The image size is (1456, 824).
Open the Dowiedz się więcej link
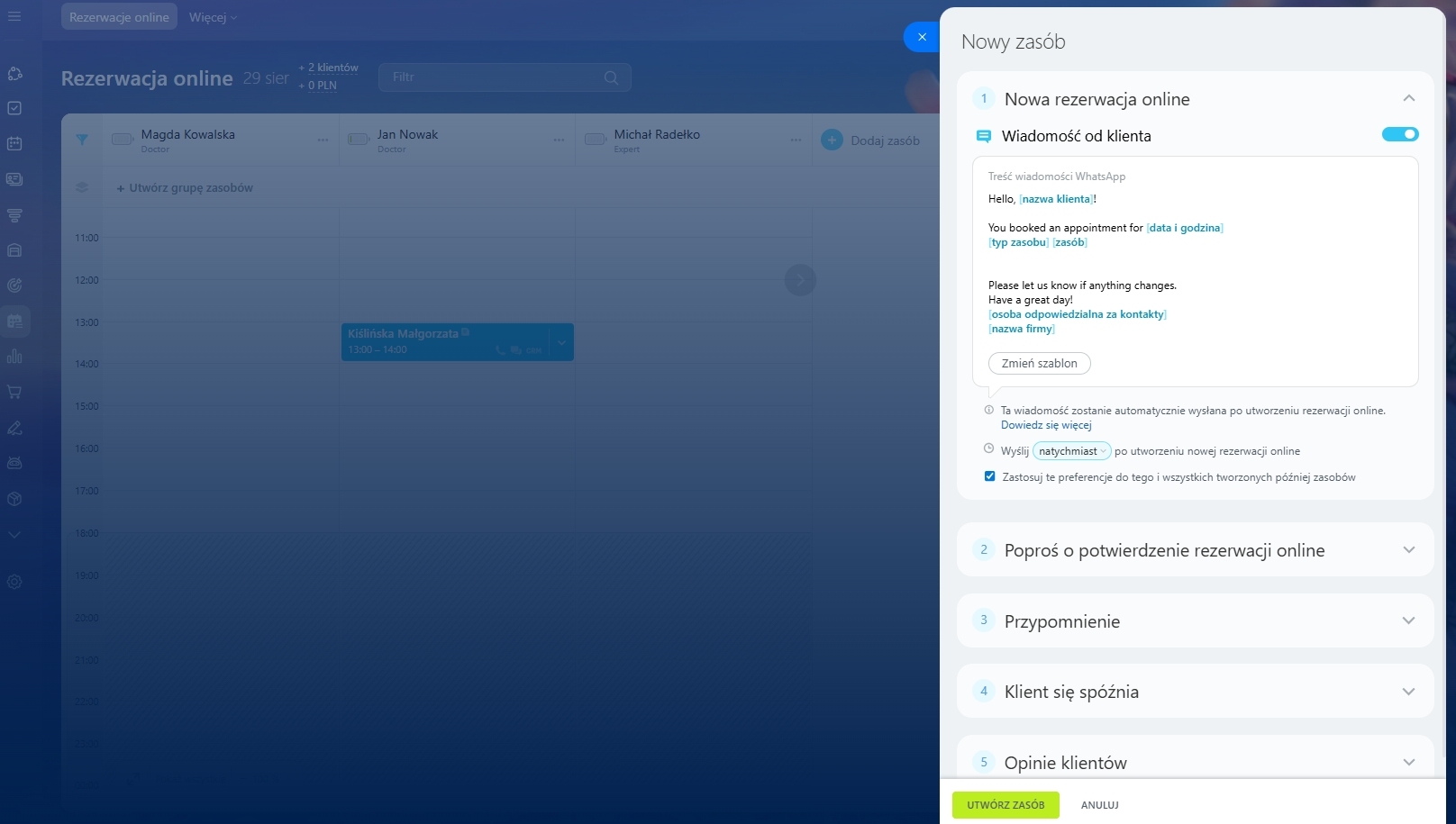pos(1045,425)
